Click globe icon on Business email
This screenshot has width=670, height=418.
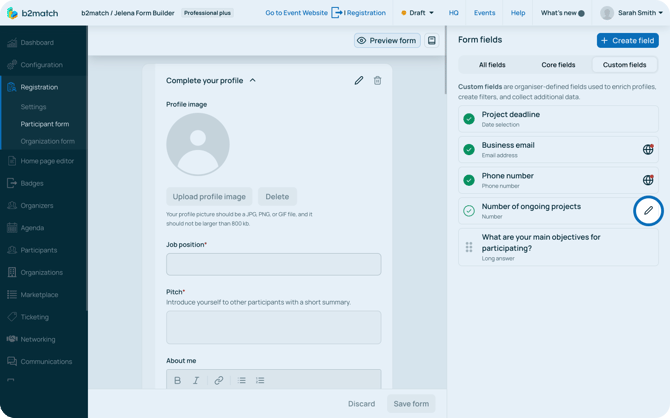648,150
